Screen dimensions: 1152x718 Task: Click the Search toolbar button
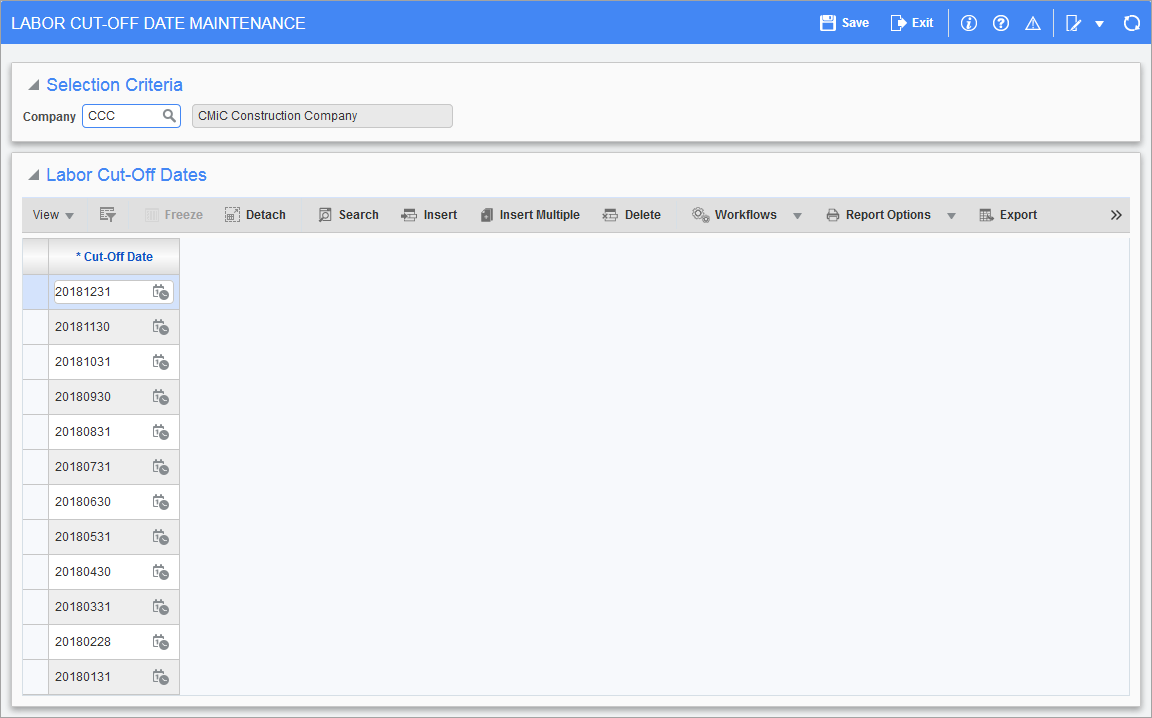(x=348, y=215)
